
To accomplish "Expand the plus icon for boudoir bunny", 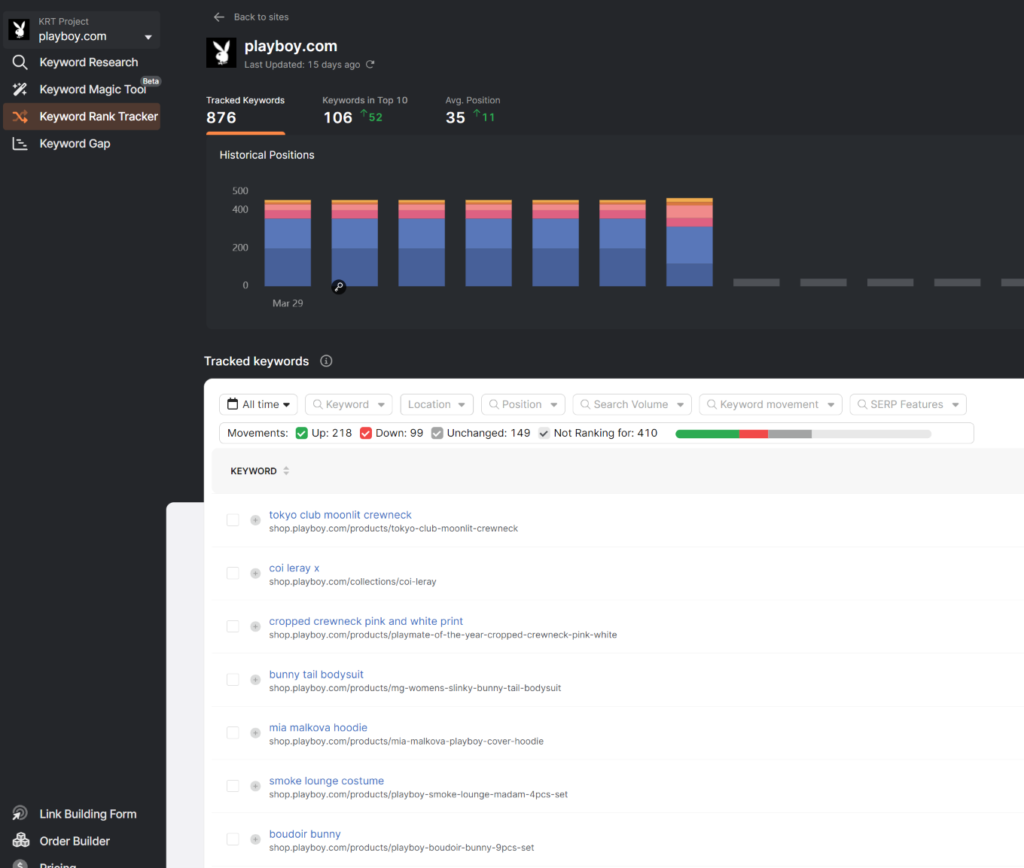I will click(255, 839).
